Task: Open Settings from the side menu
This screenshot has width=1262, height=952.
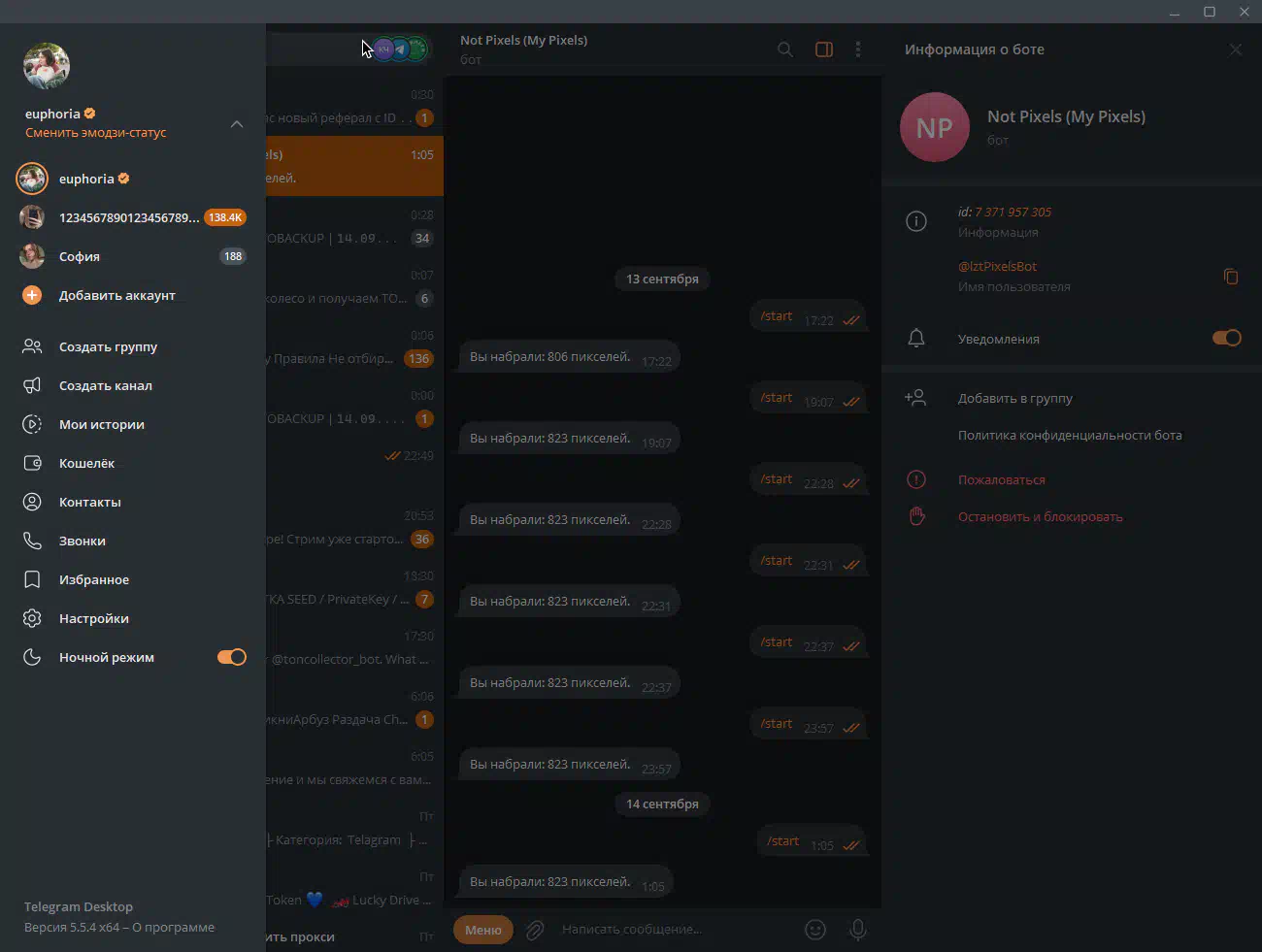Action: [x=93, y=618]
